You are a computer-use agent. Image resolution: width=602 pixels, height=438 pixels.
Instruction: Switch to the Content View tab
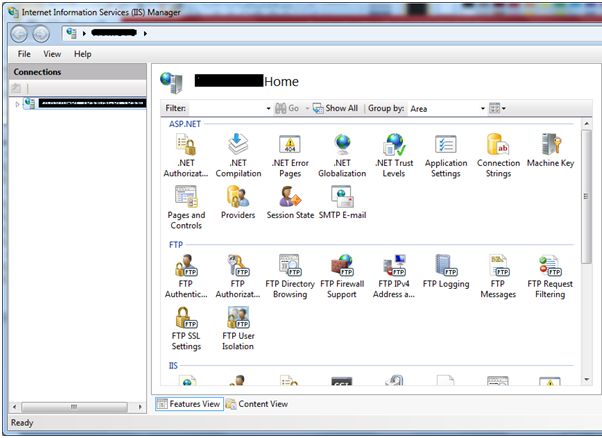pyautogui.click(x=257, y=404)
